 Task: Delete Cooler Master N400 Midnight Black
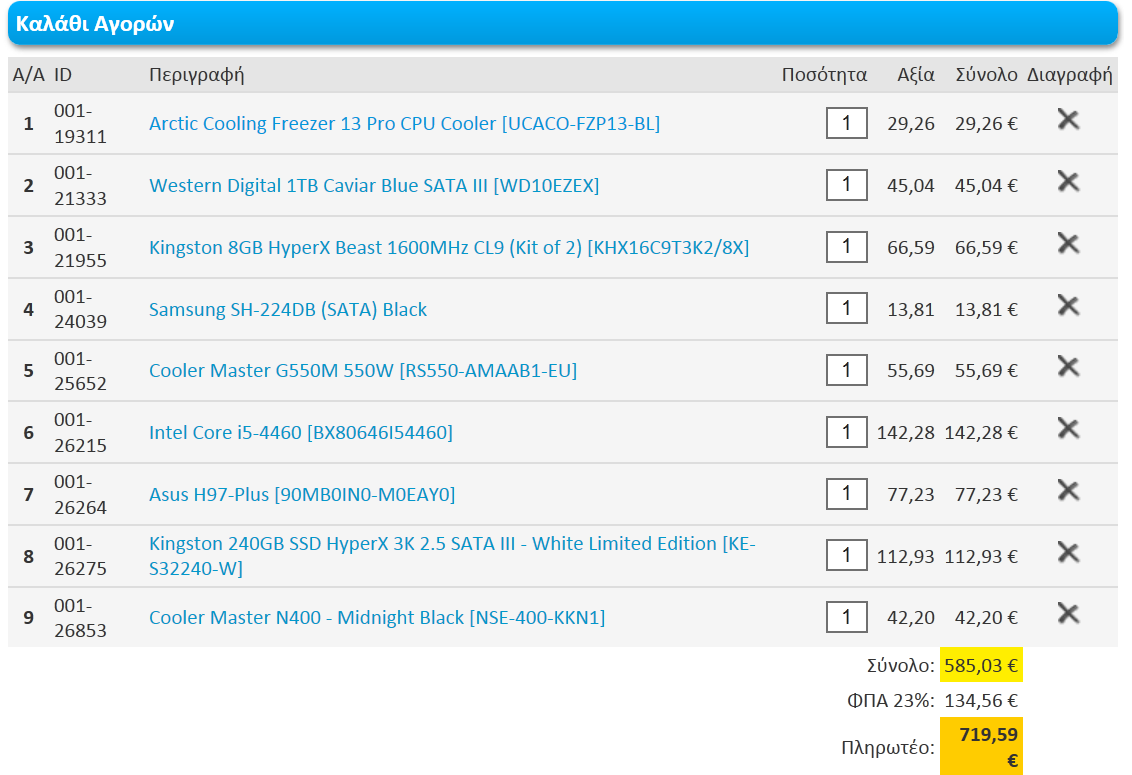pos(1068,614)
